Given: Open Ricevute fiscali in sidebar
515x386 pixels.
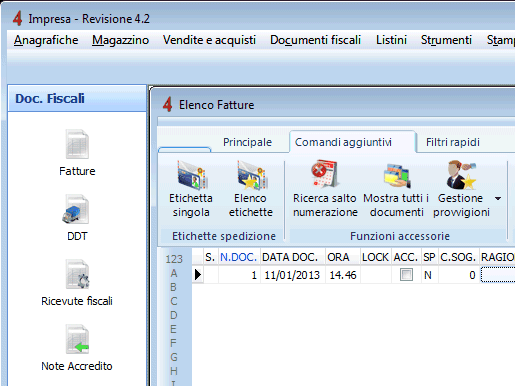Looking at the screenshot, I should (77, 283).
